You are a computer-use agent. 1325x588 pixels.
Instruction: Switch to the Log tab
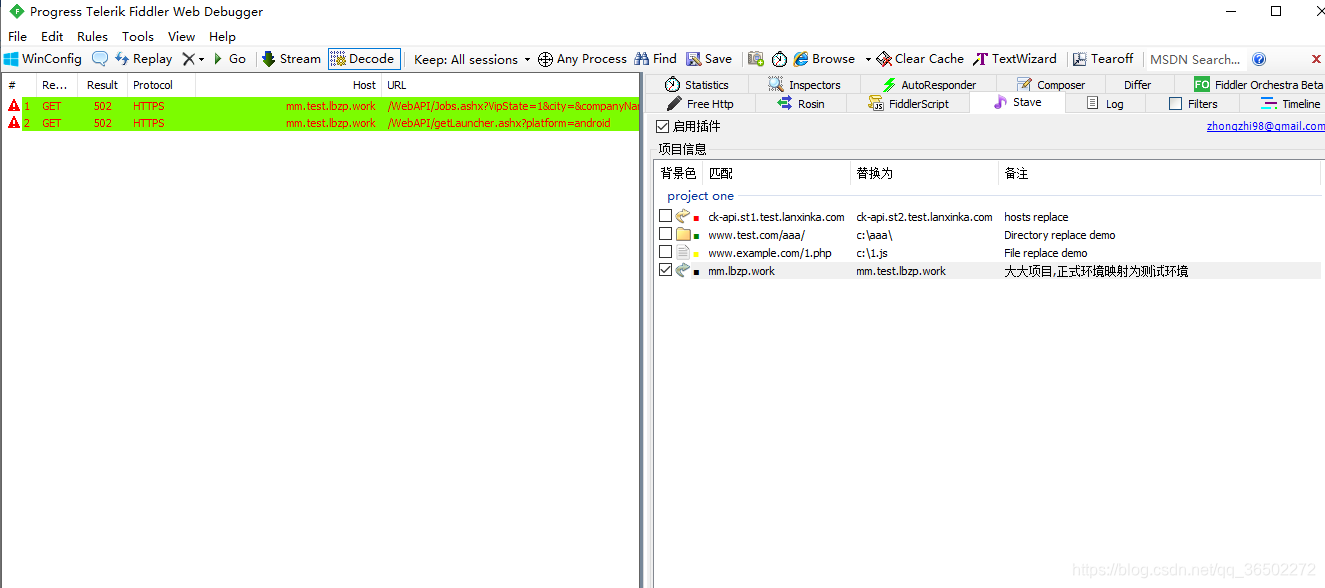(1104, 104)
